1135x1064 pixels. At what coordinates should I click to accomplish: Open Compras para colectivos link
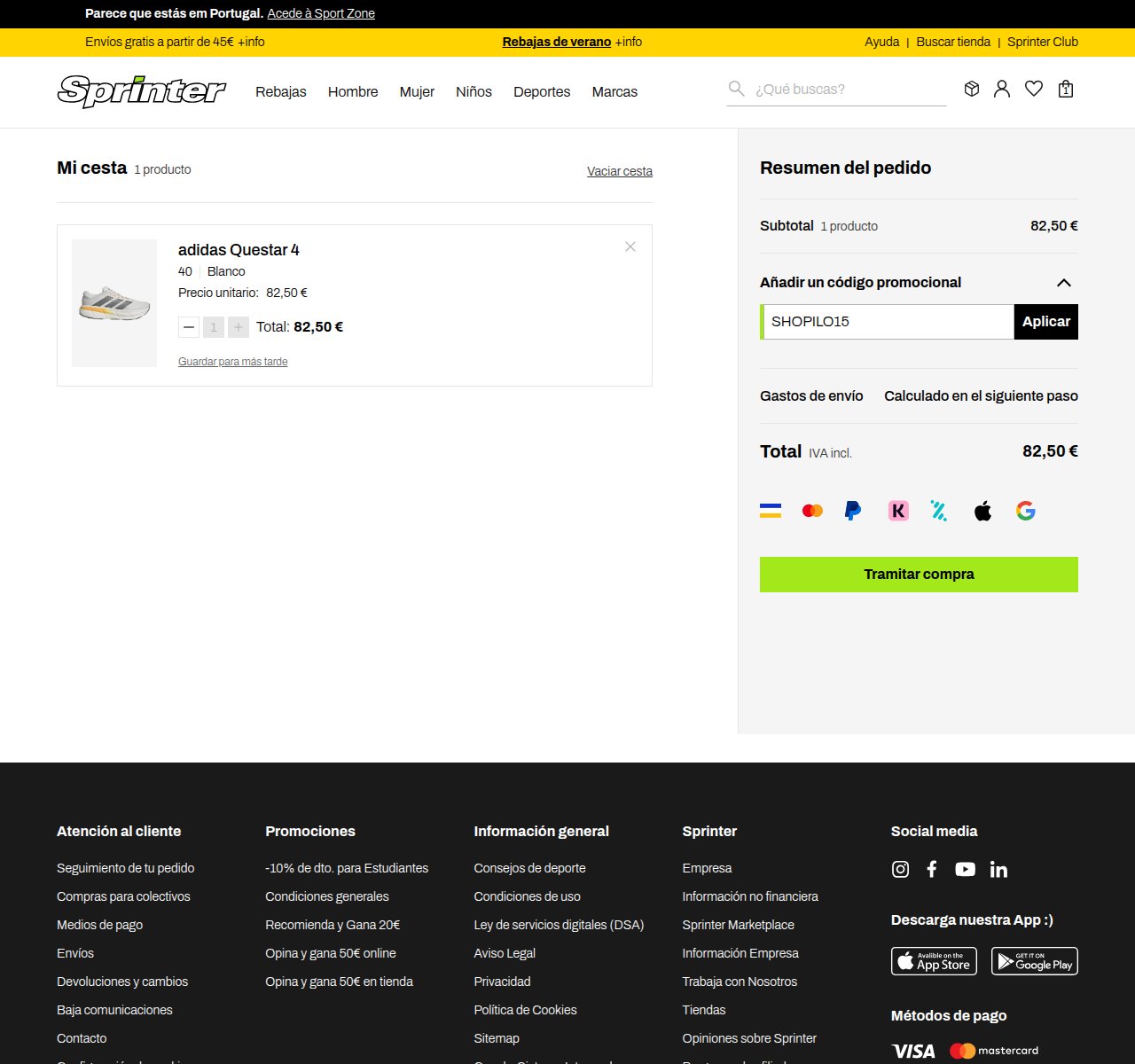coord(123,896)
